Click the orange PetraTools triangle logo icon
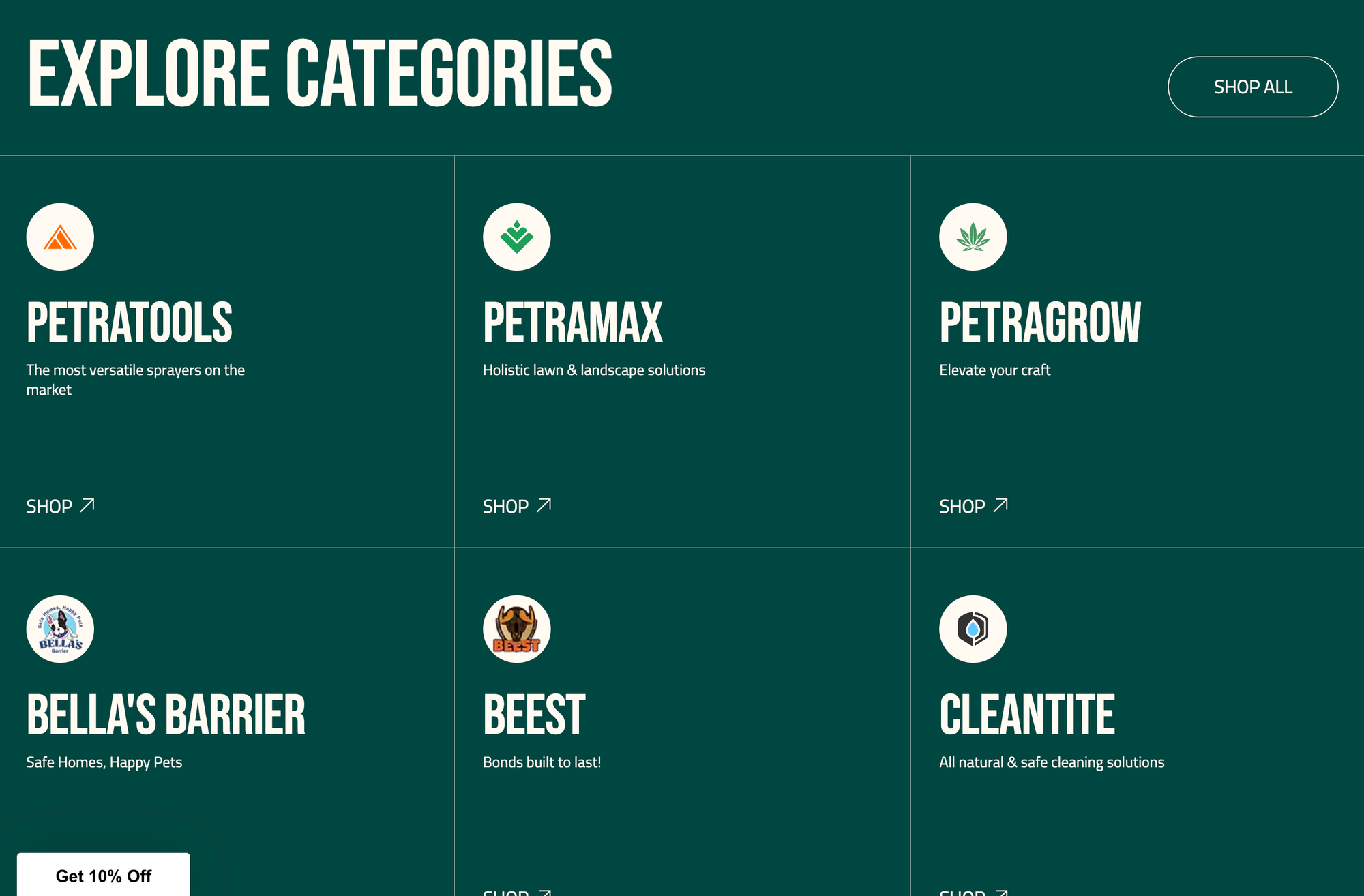Viewport: 1364px width, 896px height. click(60, 237)
